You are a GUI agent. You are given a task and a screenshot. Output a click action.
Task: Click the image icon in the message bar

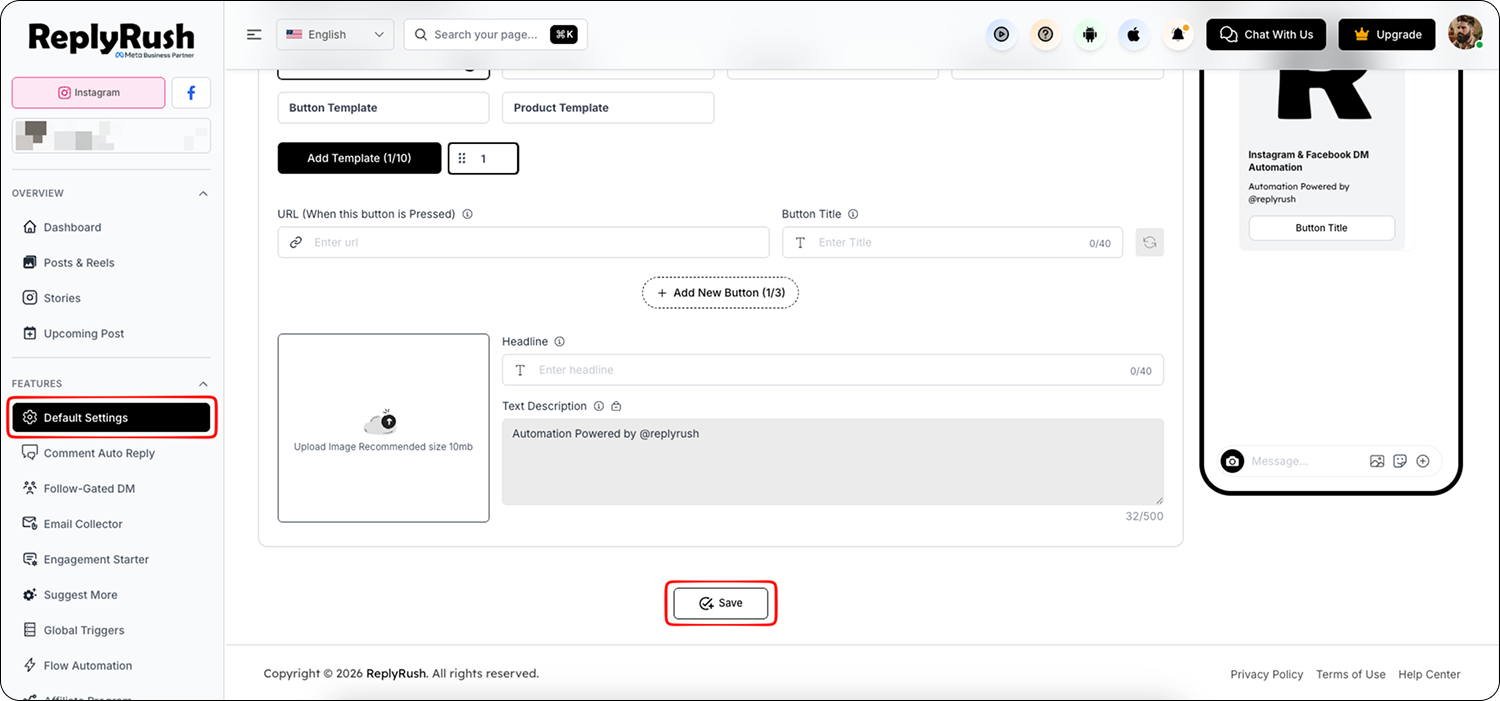[1377, 461]
